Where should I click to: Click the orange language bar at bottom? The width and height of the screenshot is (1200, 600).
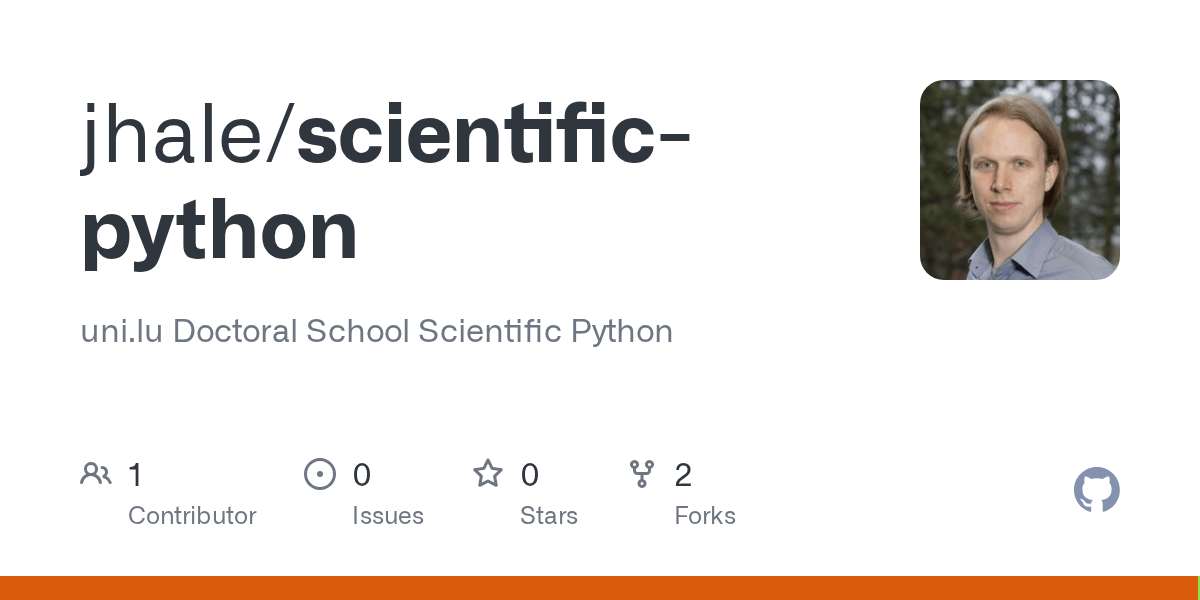point(598,588)
